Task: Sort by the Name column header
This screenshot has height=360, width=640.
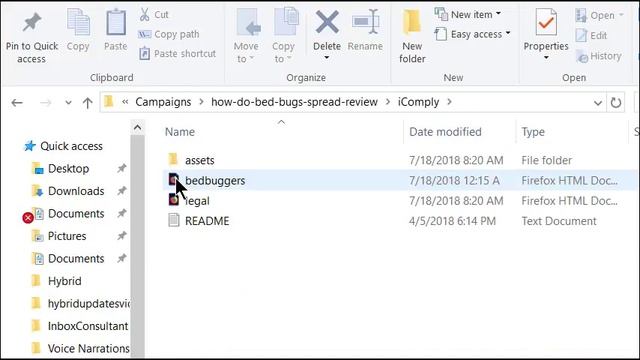Action: pyautogui.click(x=180, y=132)
